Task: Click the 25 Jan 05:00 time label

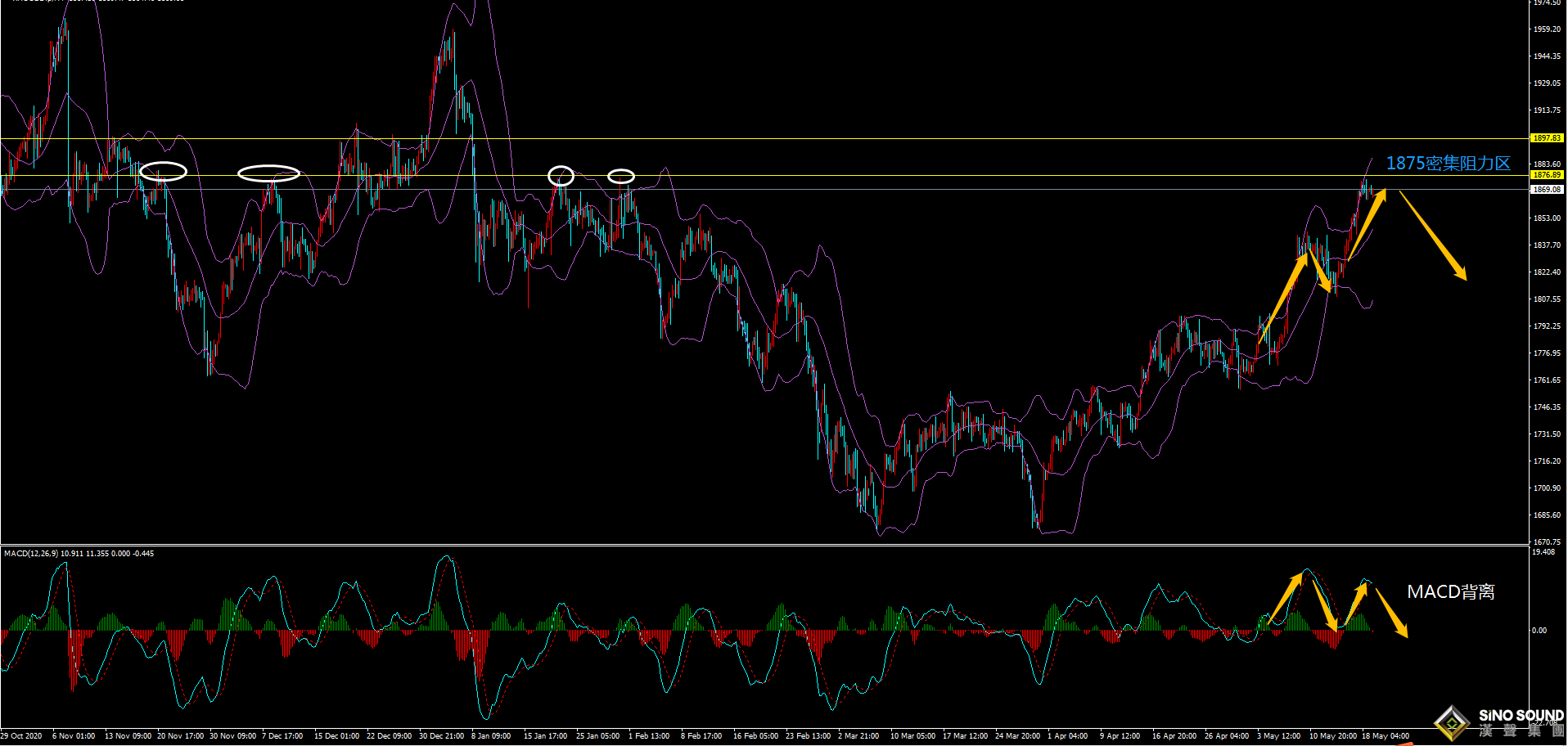Action: click(597, 736)
